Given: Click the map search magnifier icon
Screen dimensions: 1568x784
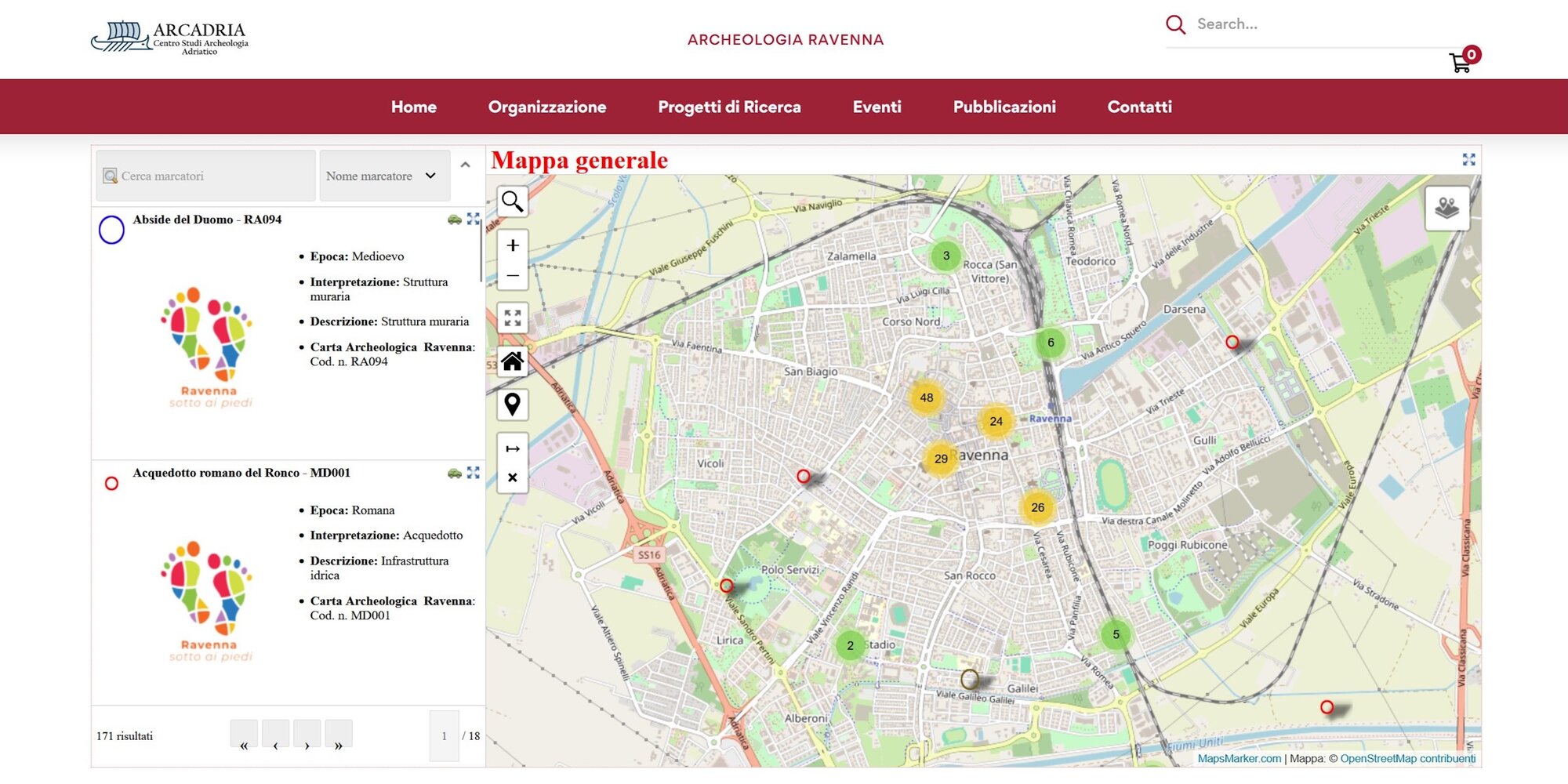Looking at the screenshot, I should coord(512,201).
